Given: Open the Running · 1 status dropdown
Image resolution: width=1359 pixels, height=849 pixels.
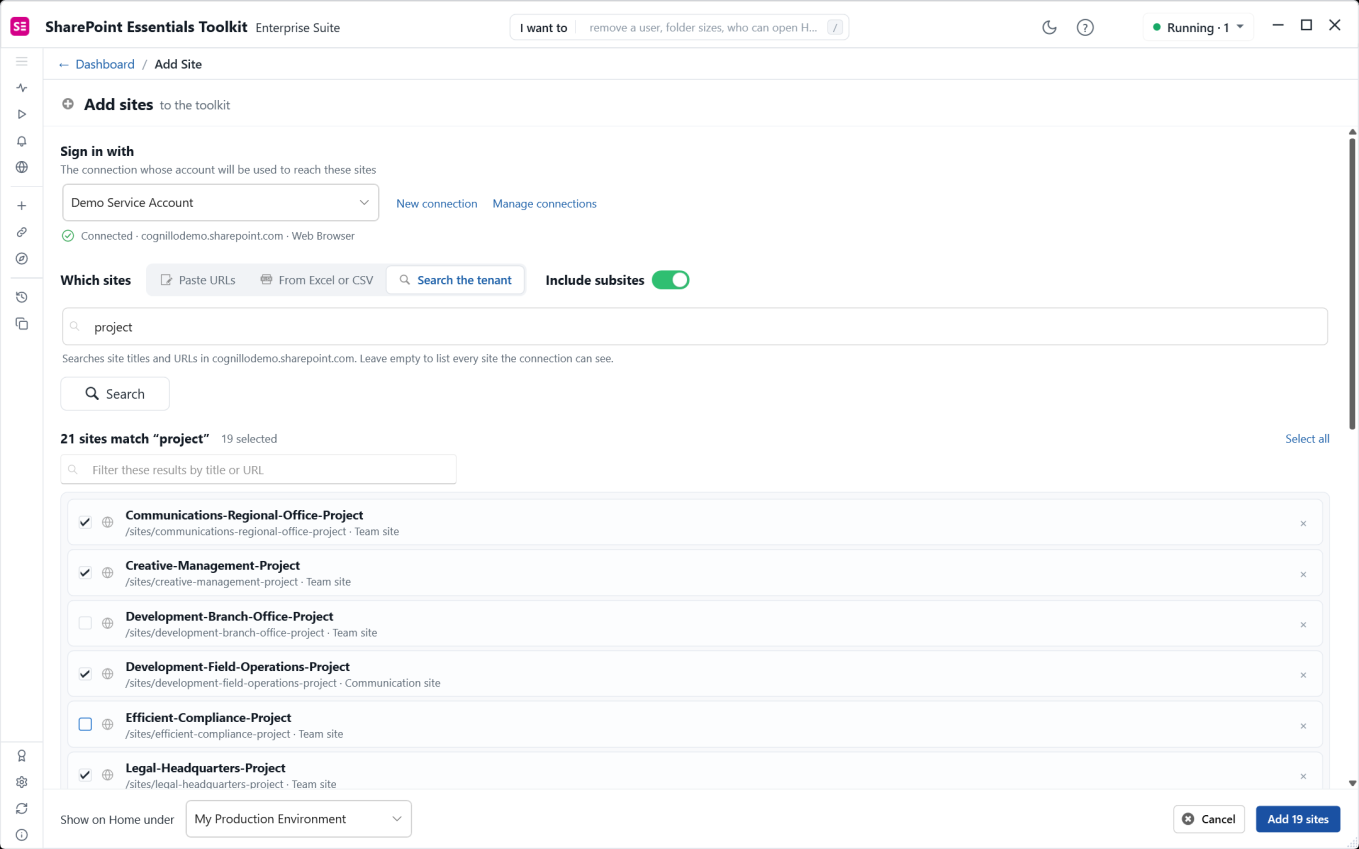Looking at the screenshot, I should coord(1198,28).
